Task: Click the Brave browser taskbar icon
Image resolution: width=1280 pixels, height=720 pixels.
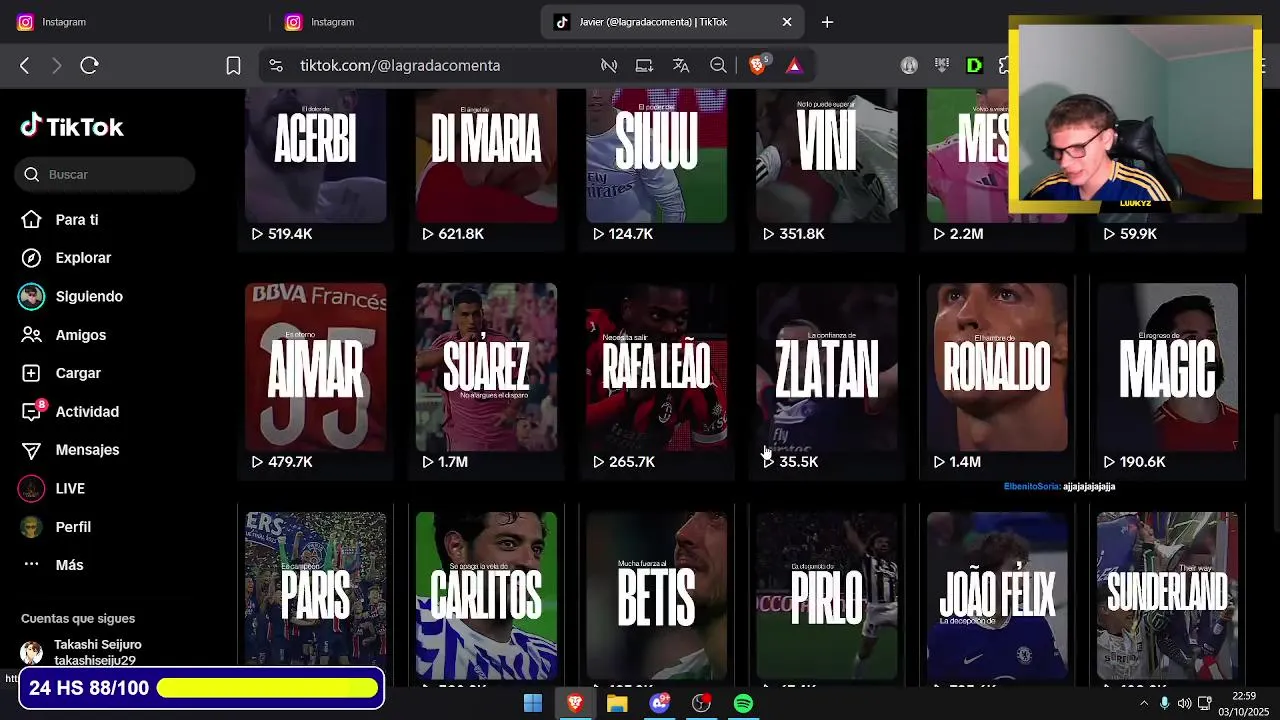Action: click(575, 703)
